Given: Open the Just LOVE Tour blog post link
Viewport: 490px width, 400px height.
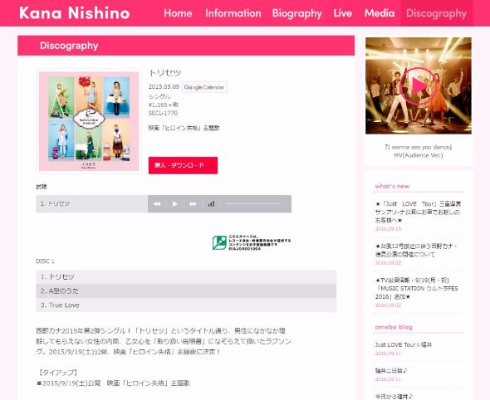Looking at the screenshot, I should pyautogui.click(x=403, y=345).
